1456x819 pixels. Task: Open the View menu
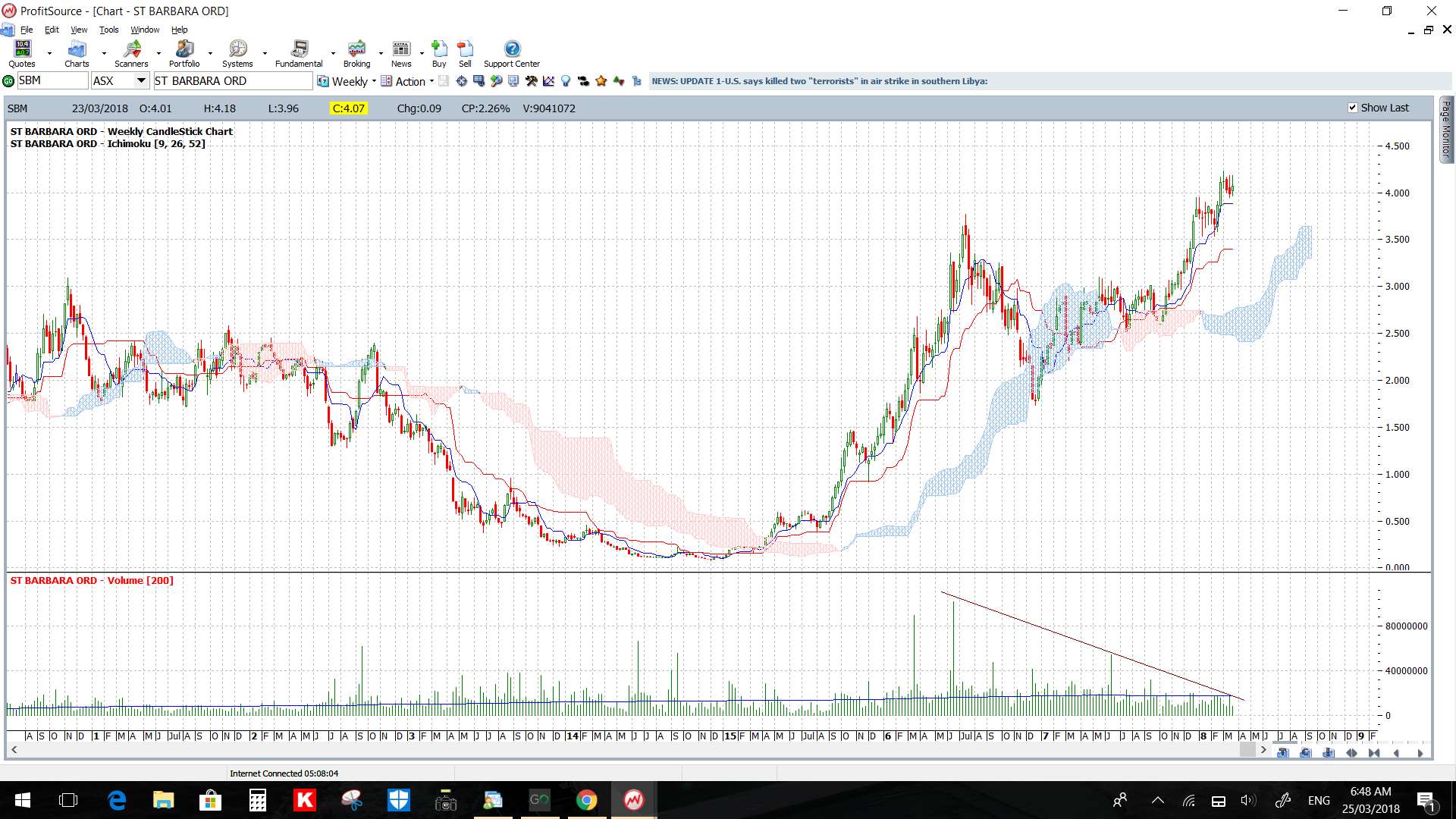coord(79,30)
